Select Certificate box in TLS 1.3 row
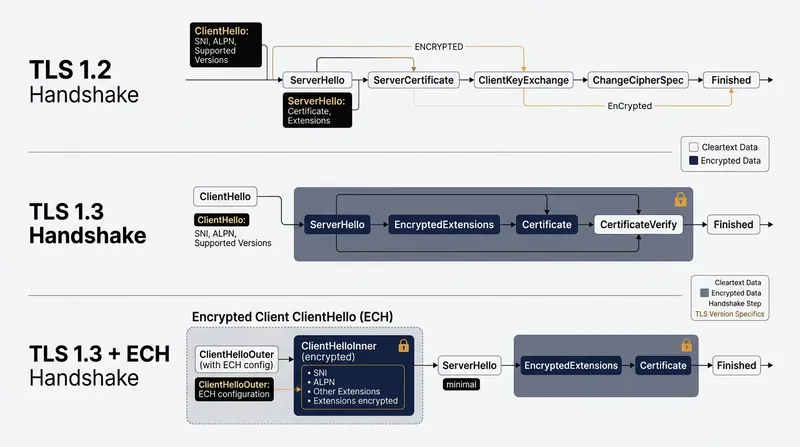The width and height of the screenshot is (800, 447). click(x=546, y=225)
